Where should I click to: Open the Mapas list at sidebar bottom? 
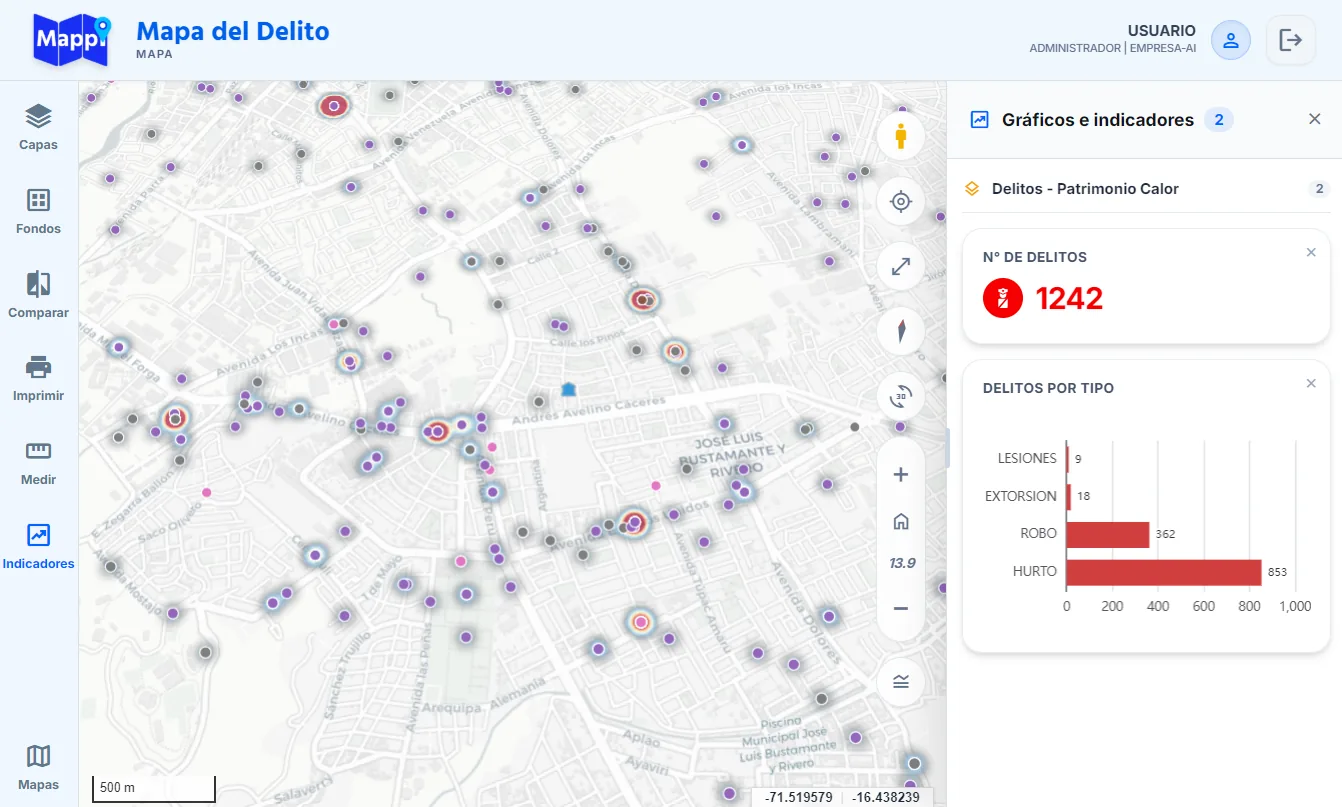pyautogui.click(x=38, y=768)
